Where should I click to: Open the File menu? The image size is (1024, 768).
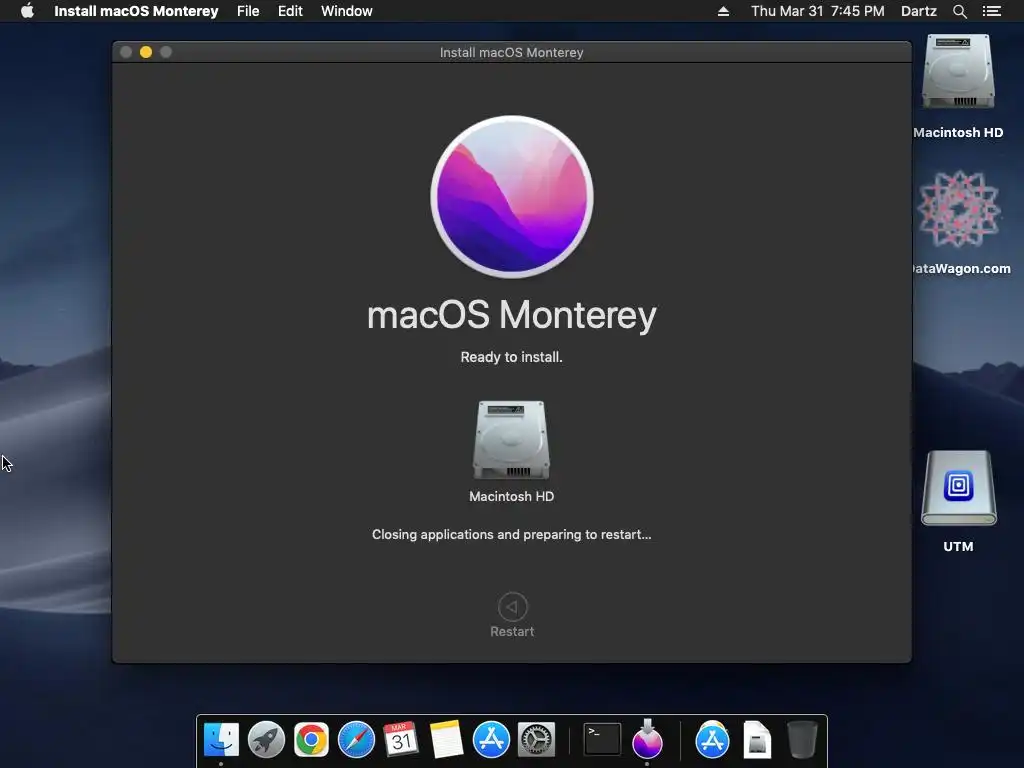[x=248, y=11]
